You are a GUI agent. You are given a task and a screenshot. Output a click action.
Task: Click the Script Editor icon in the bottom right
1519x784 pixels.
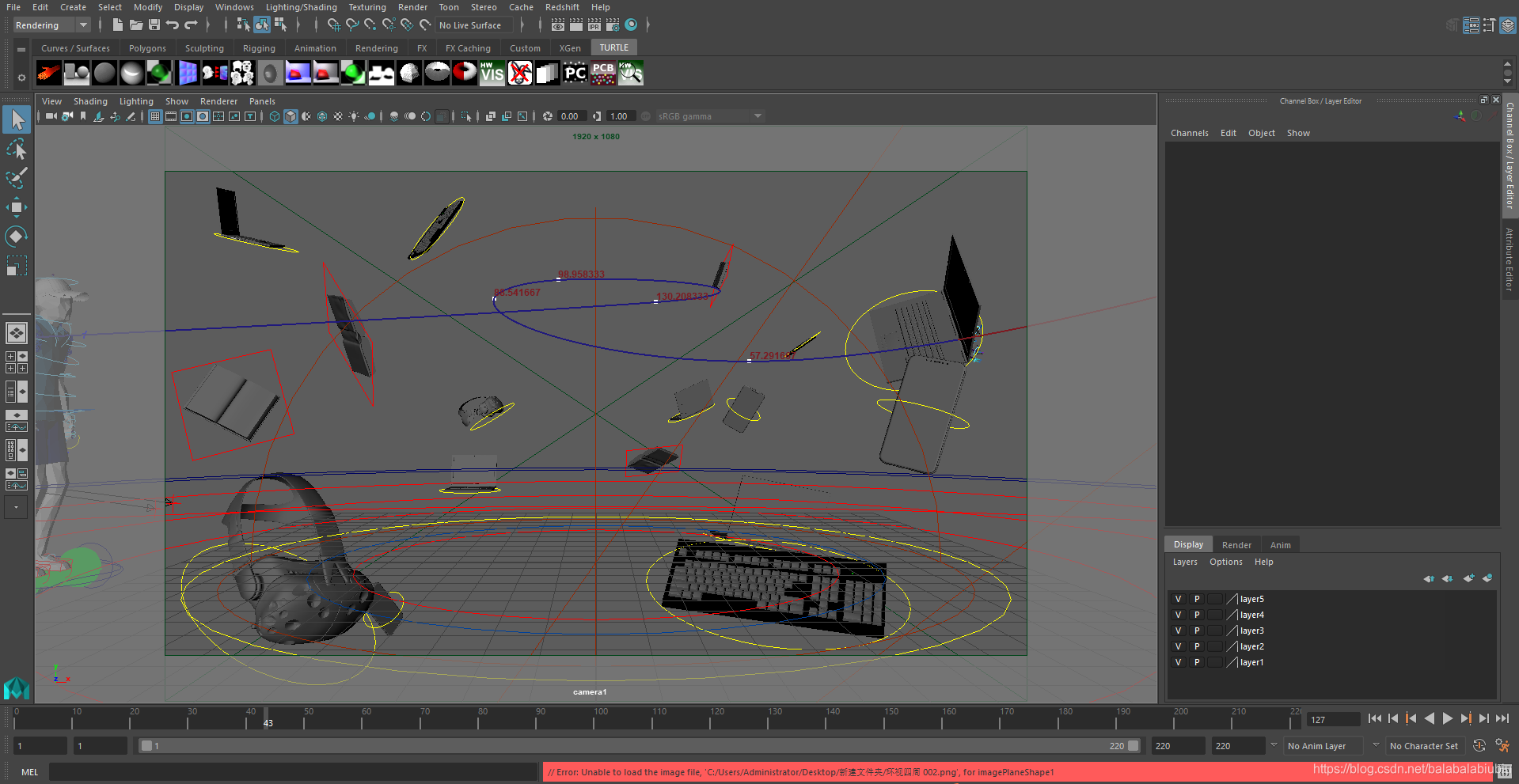tap(1505, 771)
